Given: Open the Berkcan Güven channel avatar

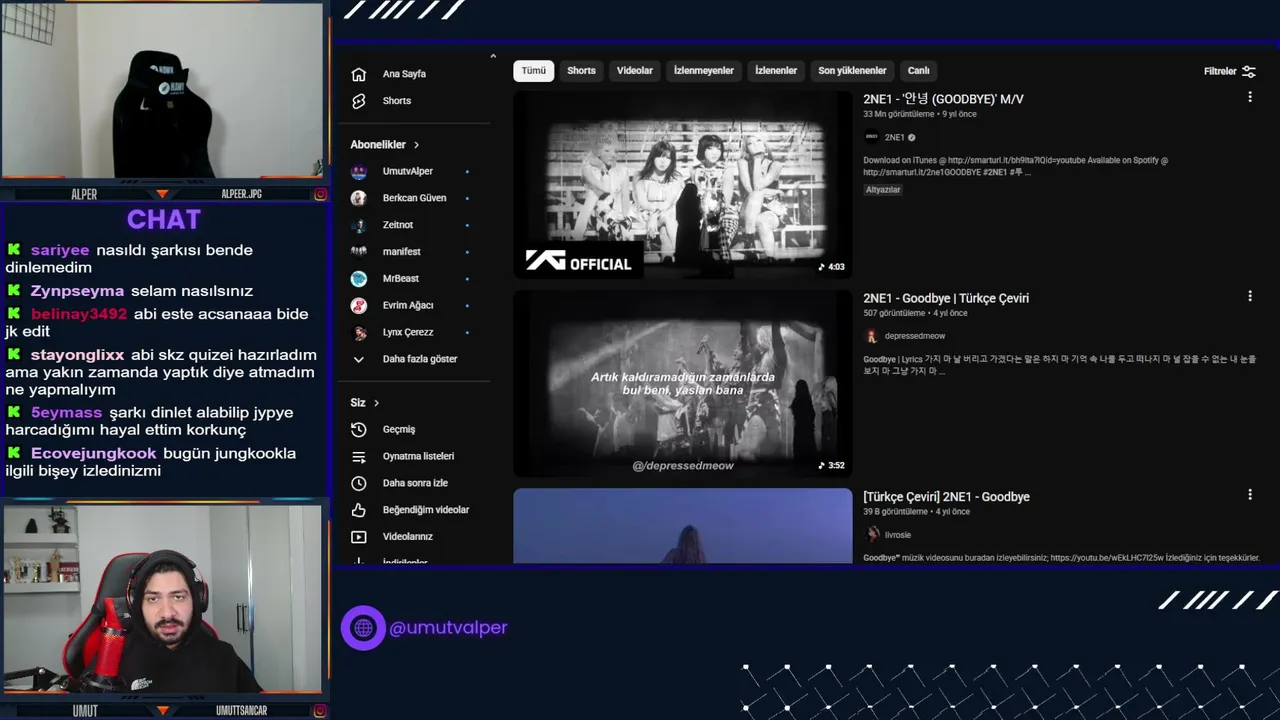Looking at the screenshot, I should tap(359, 198).
